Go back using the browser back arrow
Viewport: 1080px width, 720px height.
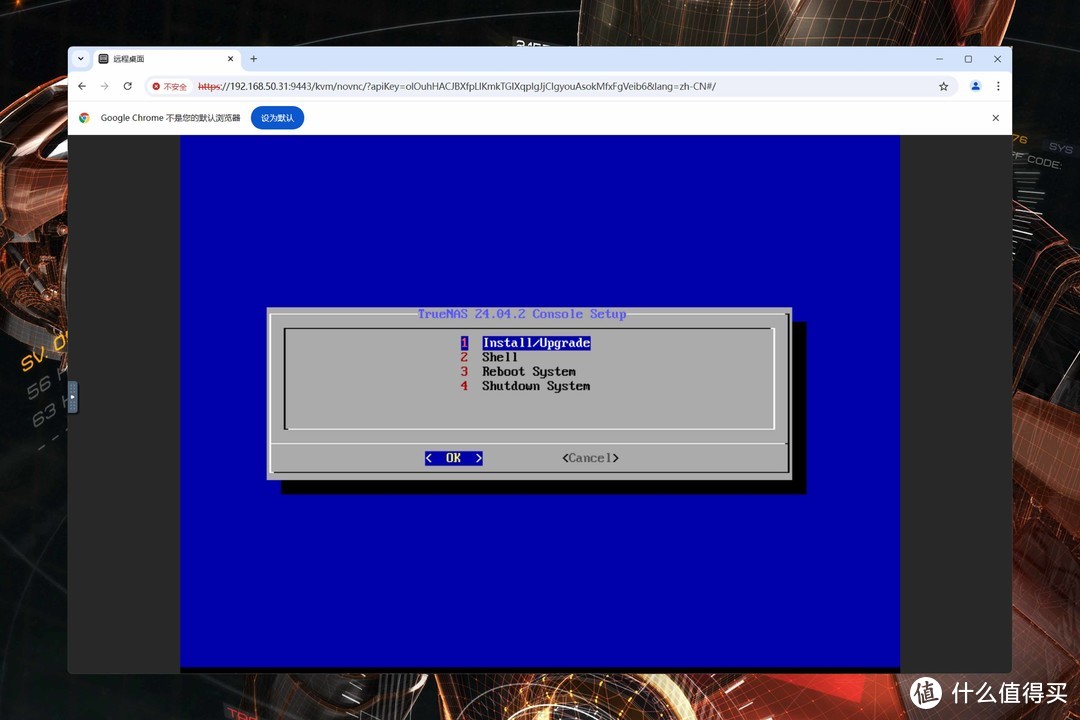pos(82,86)
